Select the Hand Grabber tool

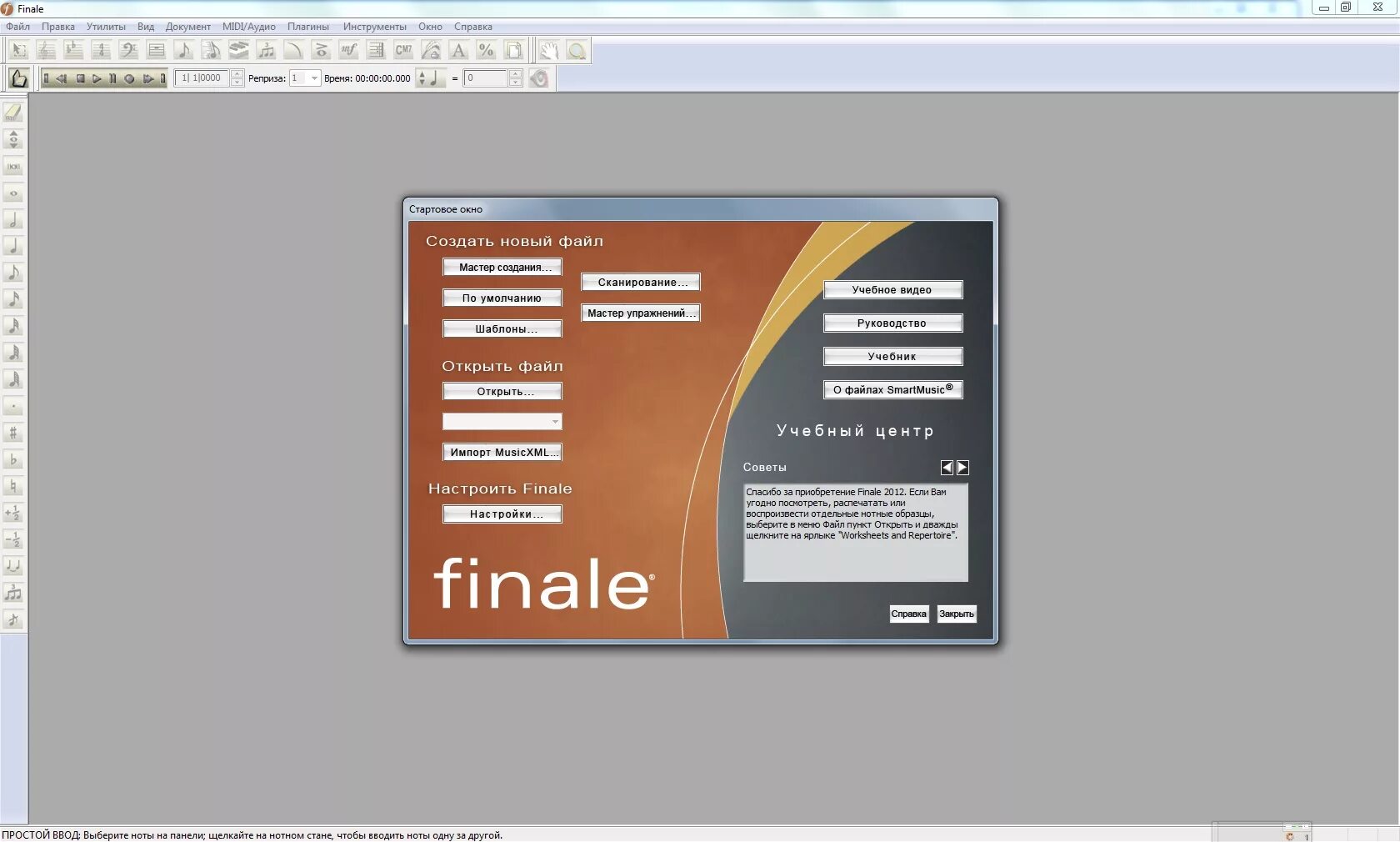[548, 51]
